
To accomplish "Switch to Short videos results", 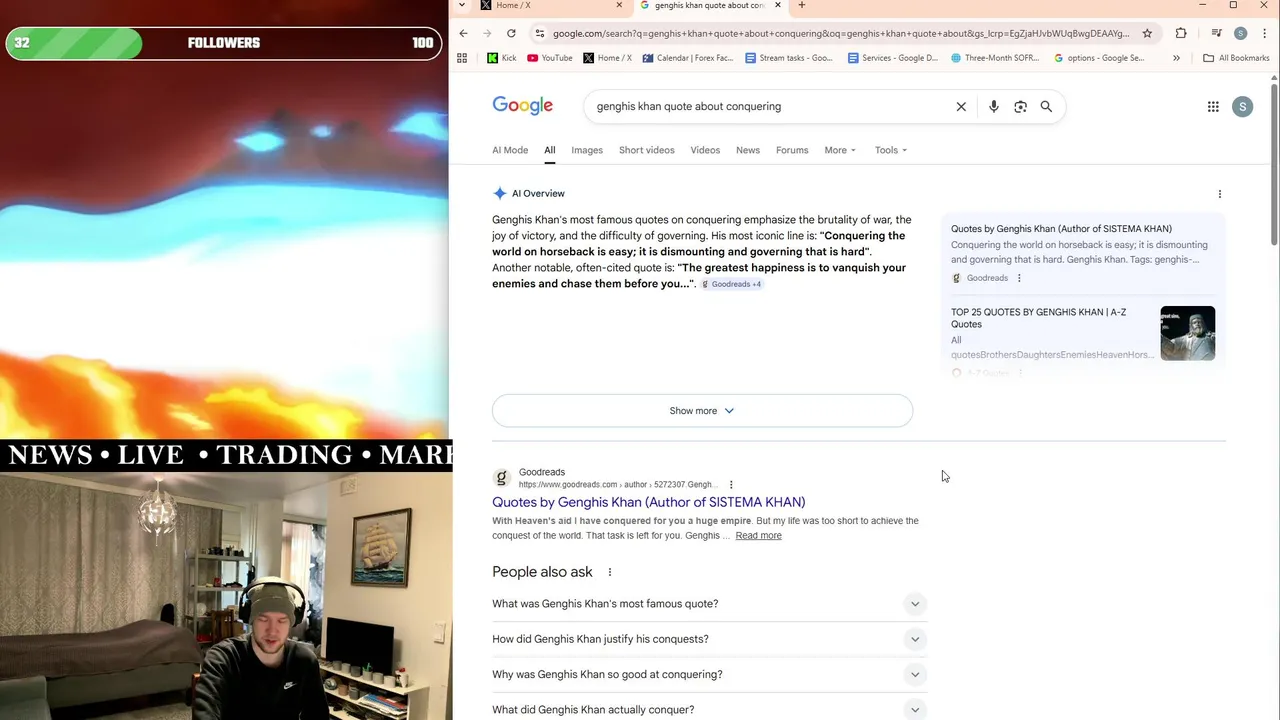I will (x=646, y=150).
